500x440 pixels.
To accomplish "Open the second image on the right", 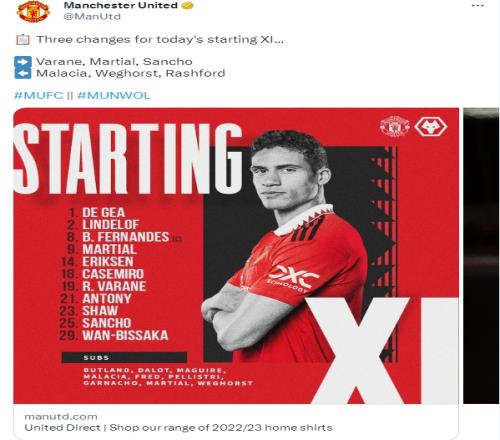I will [481, 256].
